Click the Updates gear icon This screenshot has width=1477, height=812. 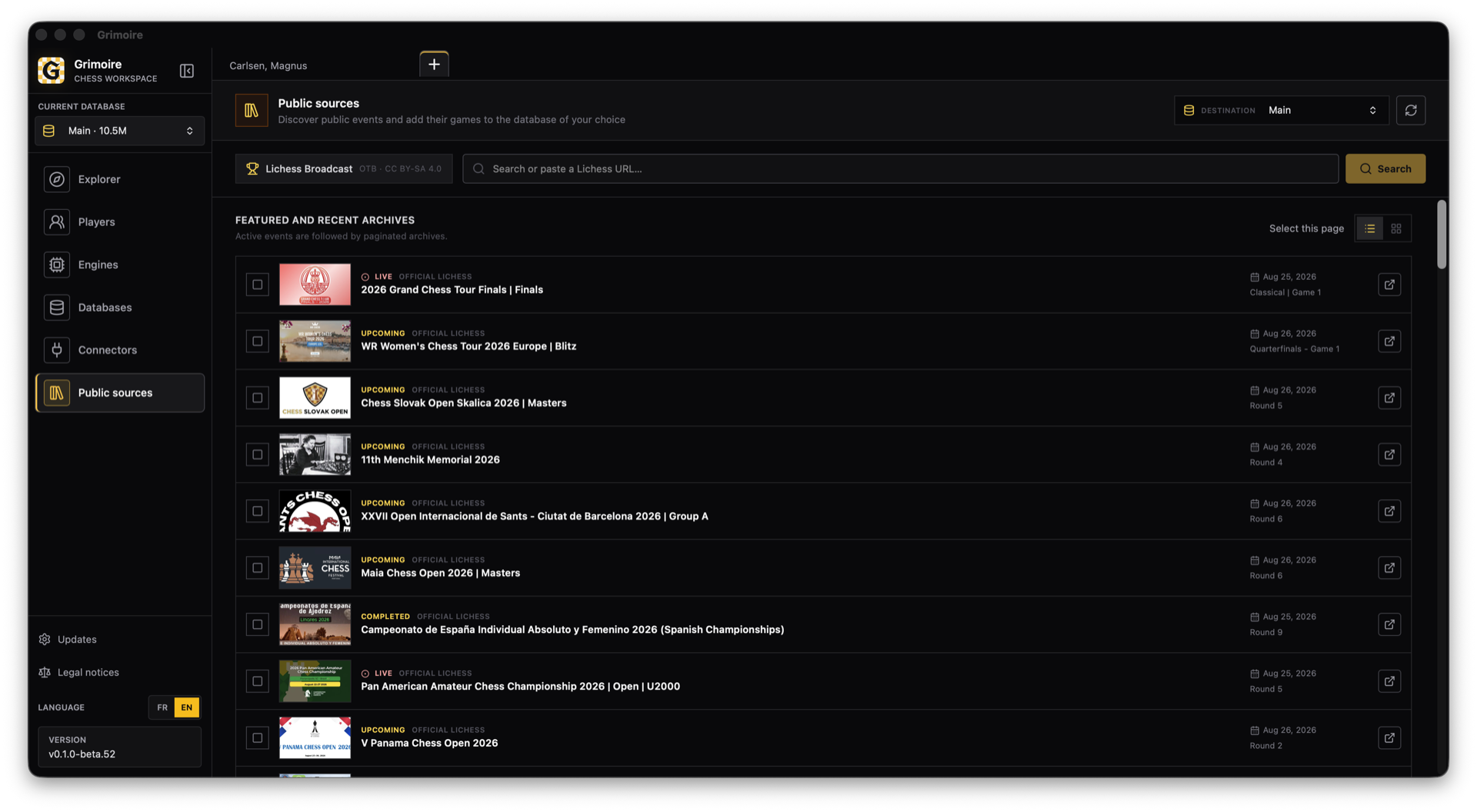coord(45,640)
